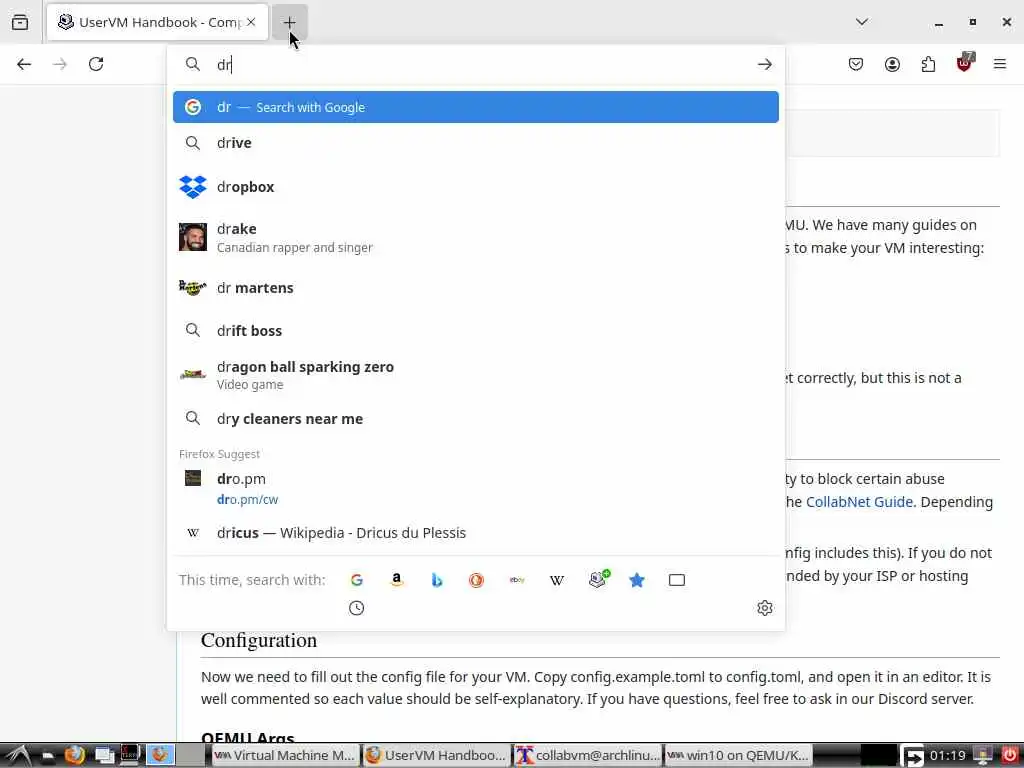This screenshot has height=768, width=1024.
Task: Focus the address bar containing 'dr'
Action: (x=475, y=64)
